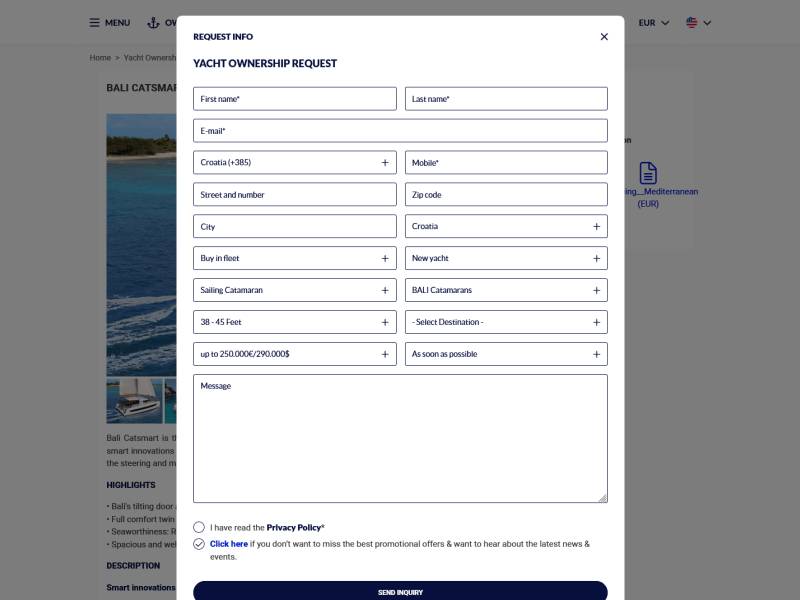
Task: Click the anchor icon in header
Action: [x=153, y=22]
